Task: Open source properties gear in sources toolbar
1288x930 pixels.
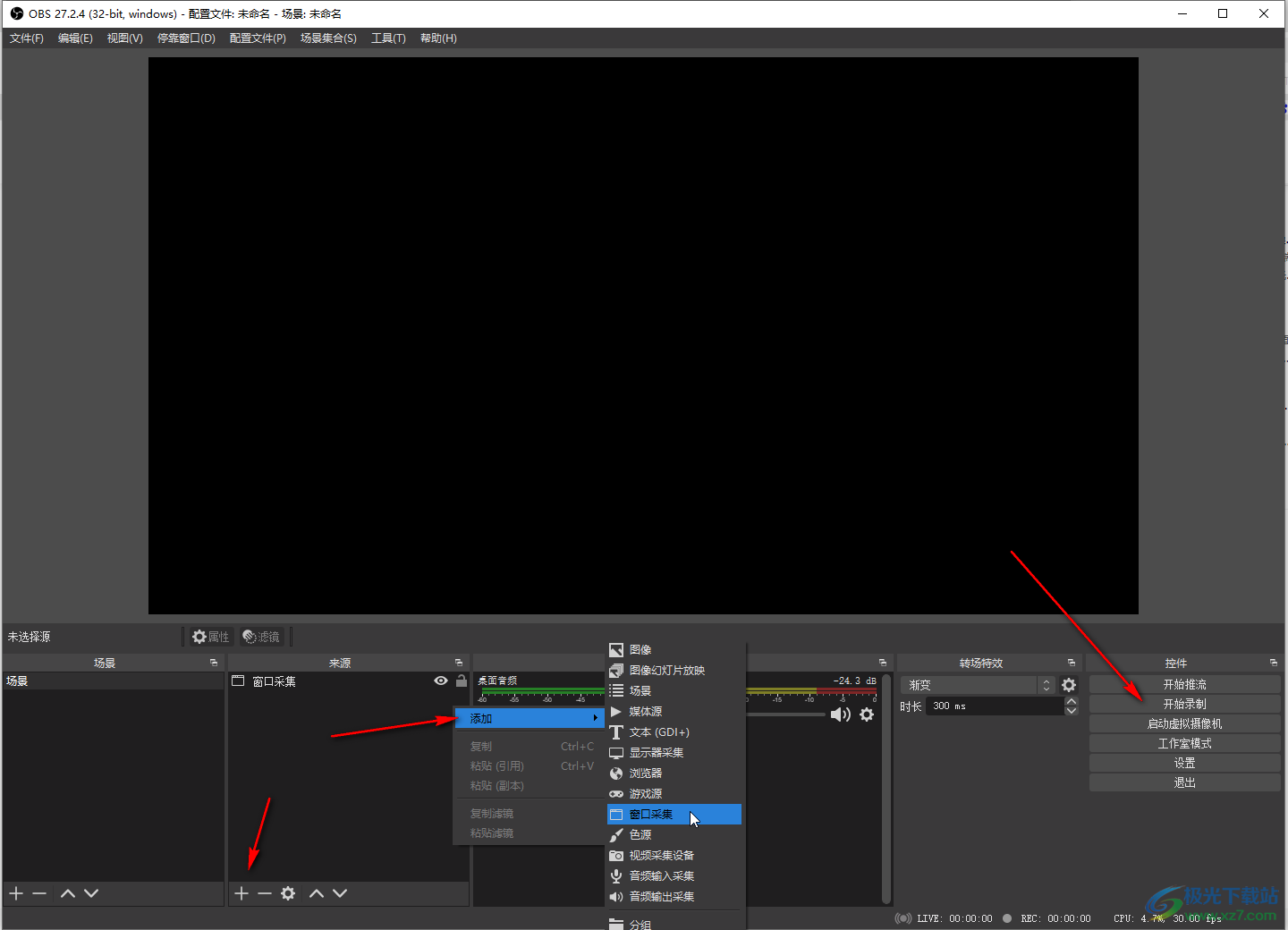Action: (x=288, y=893)
